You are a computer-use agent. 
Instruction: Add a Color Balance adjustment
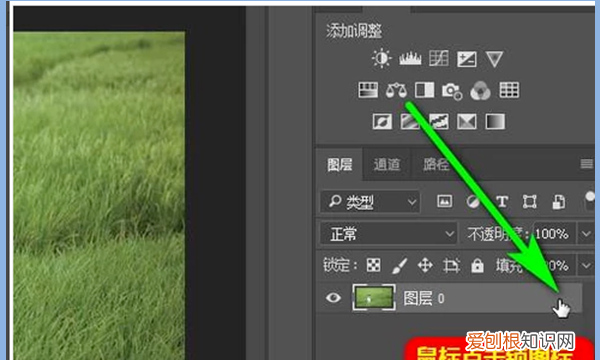point(396,90)
